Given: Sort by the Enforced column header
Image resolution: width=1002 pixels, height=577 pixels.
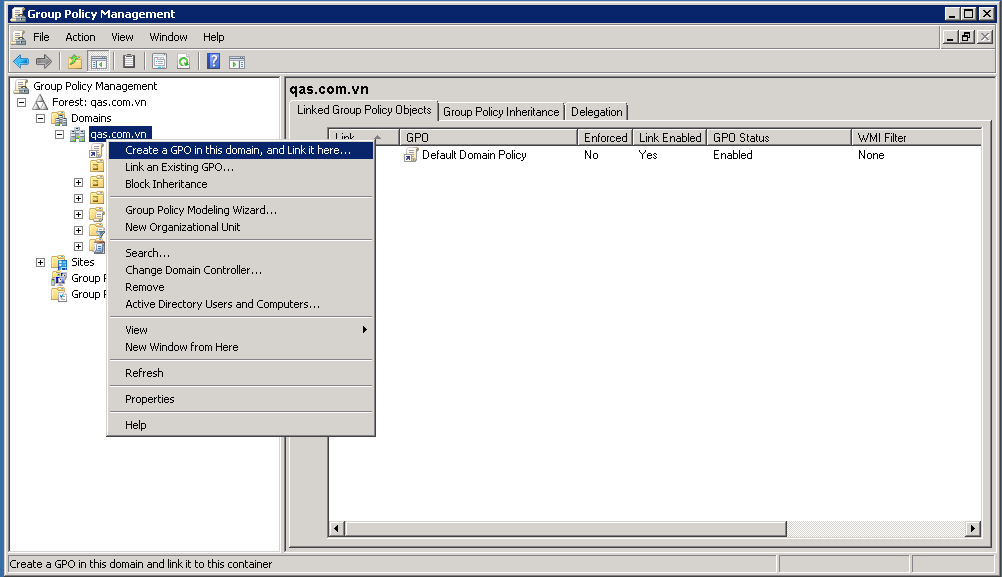Looking at the screenshot, I should click(605, 138).
